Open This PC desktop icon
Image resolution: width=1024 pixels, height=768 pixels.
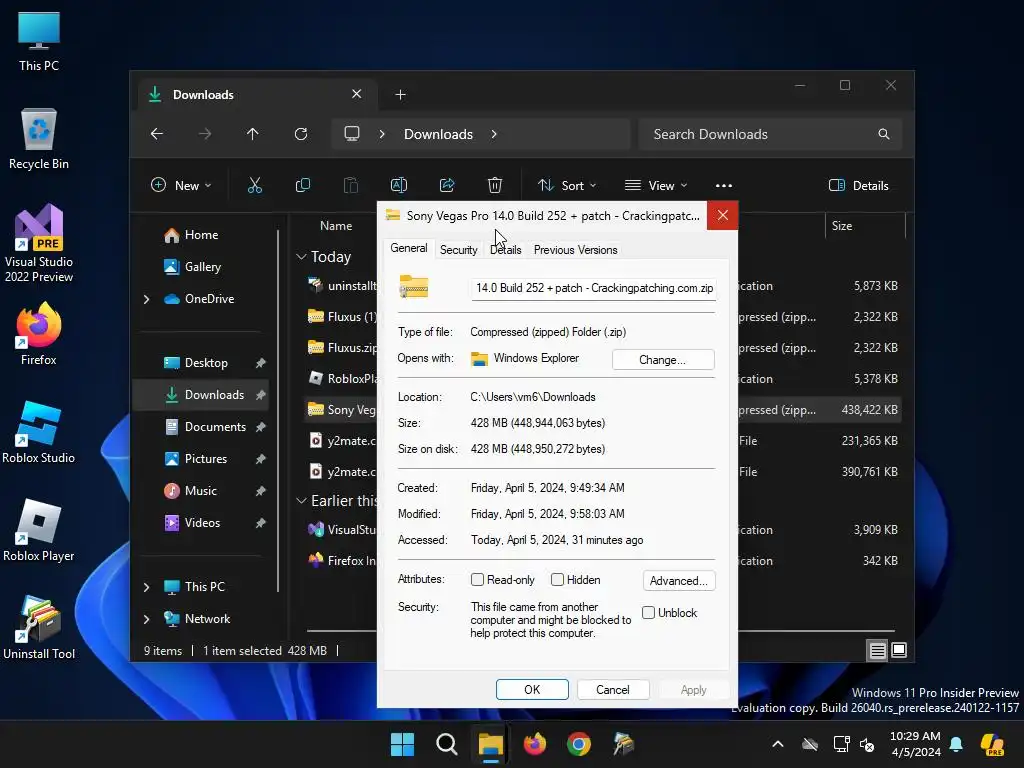pyautogui.click(x=39, y=41)
